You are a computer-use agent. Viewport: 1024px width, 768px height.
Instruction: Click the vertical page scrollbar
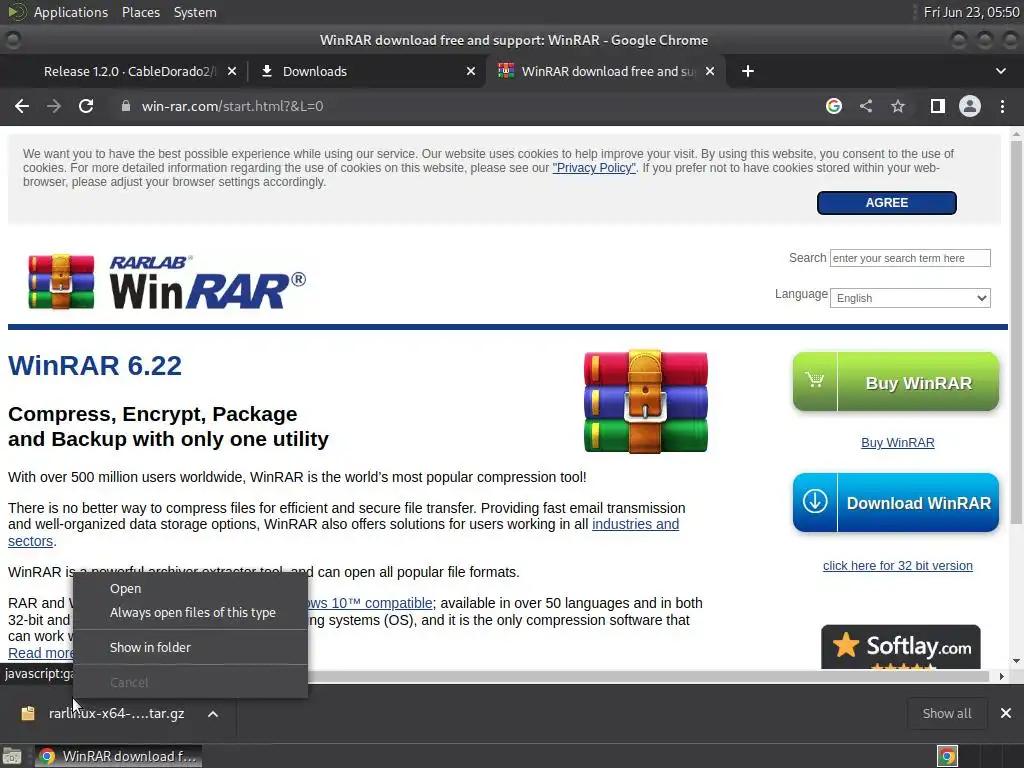click(x=1016, y=332)
